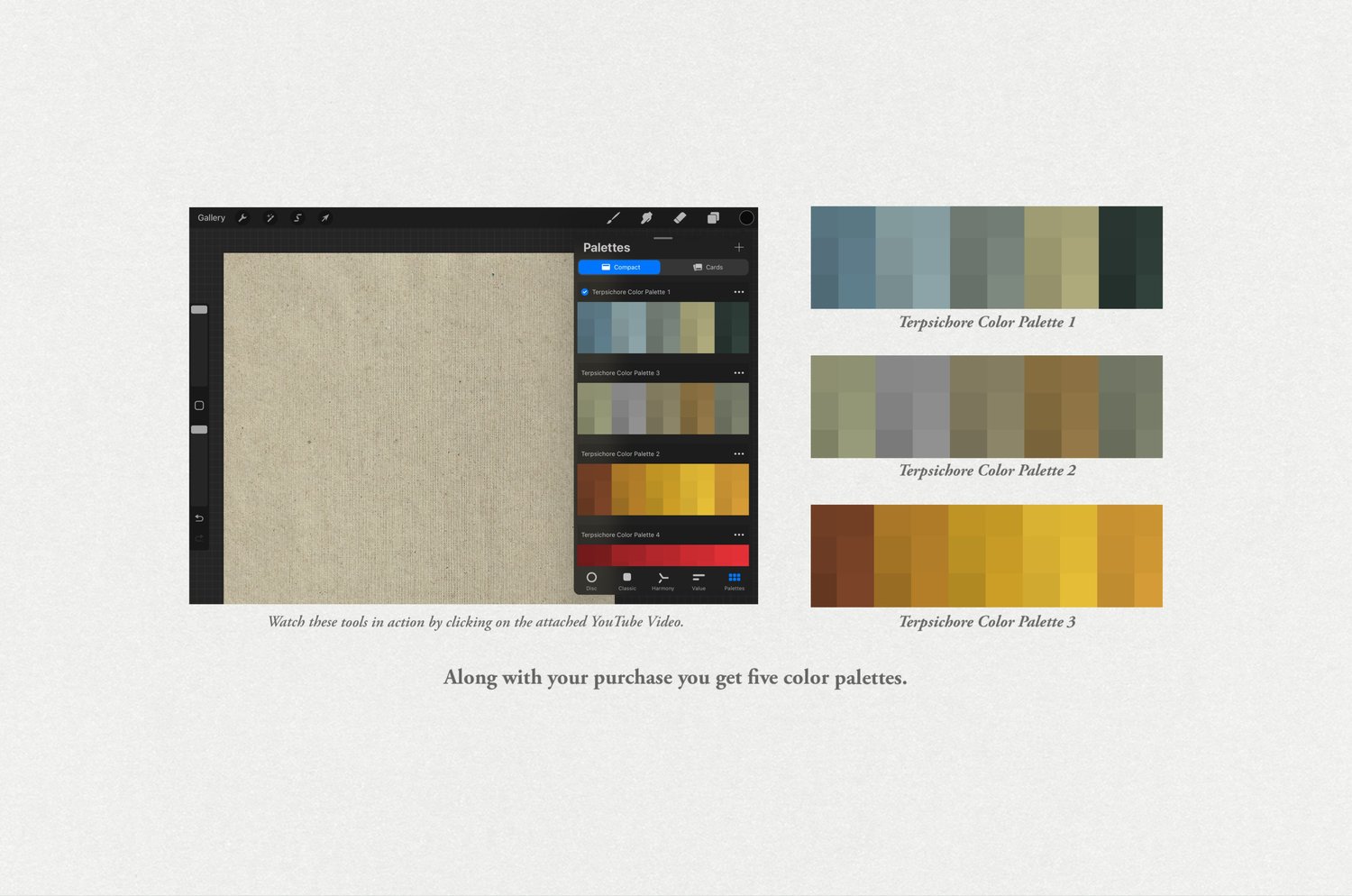Select the Eraser tool
The height and width of the screenshot is (896, 1352).
[680, 218]
